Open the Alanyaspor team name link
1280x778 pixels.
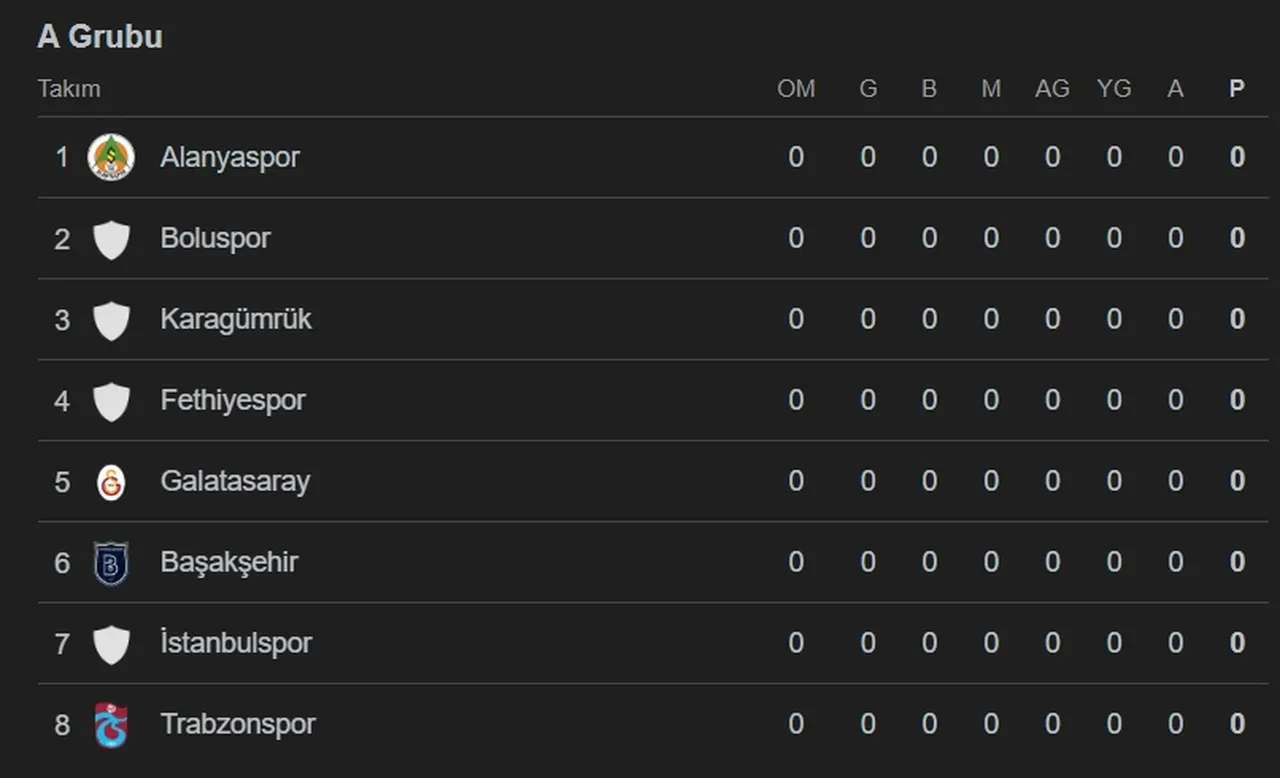(229, 158)
